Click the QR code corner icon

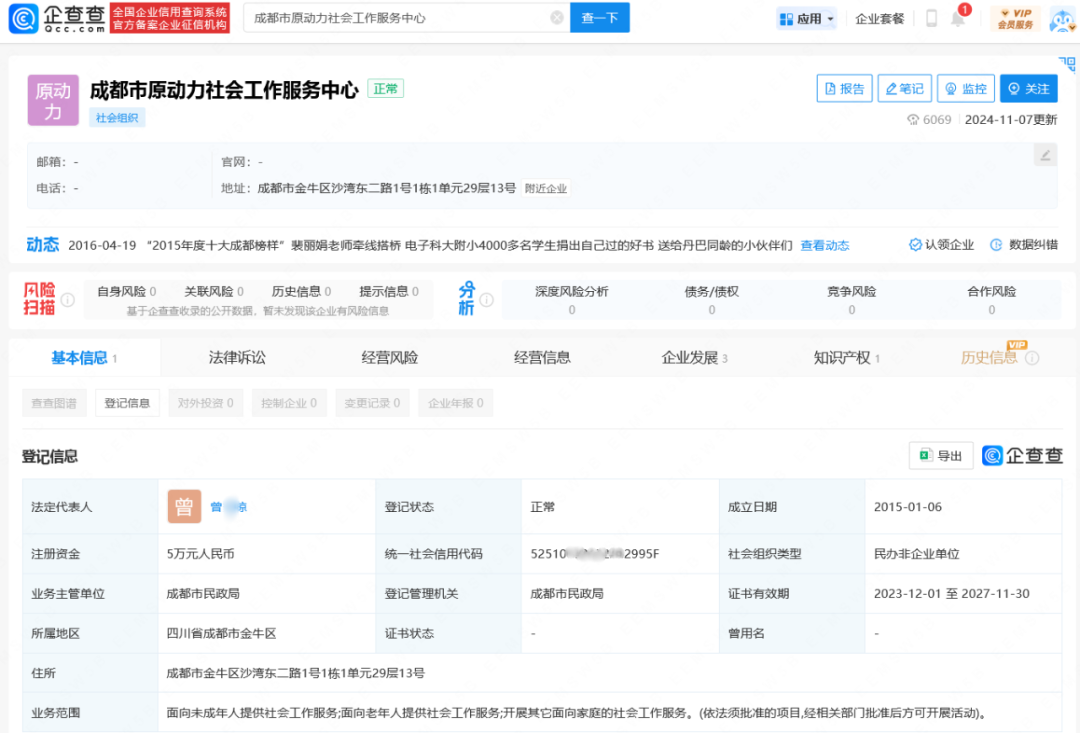1068,64
